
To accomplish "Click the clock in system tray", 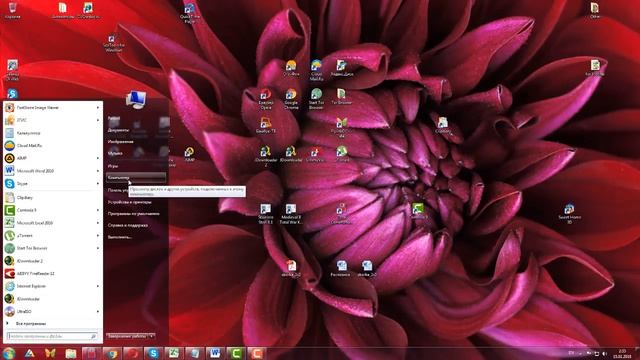I will (622, 353).
